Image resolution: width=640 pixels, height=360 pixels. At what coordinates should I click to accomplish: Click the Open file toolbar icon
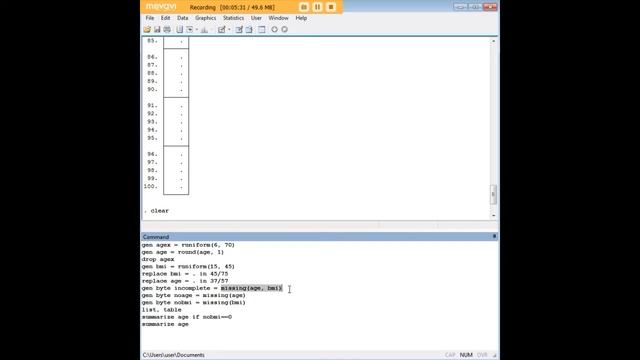(x=147, y=29)
